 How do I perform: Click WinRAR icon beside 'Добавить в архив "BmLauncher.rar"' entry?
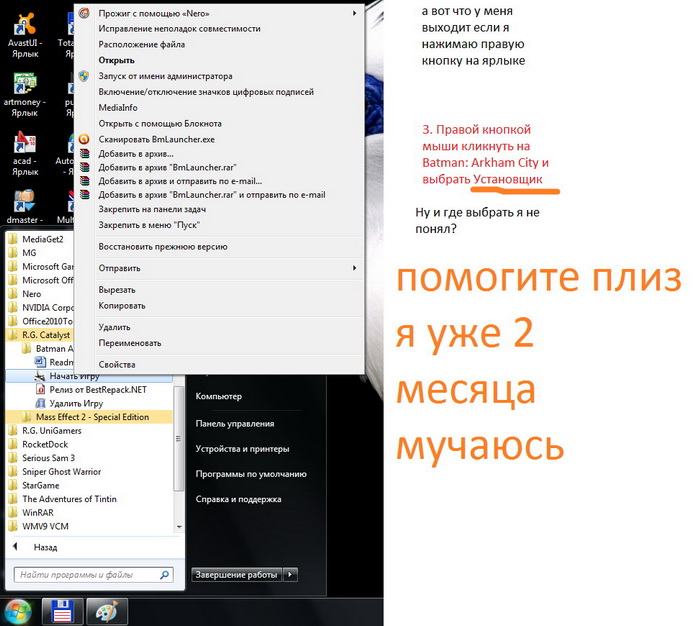point(84,167)
